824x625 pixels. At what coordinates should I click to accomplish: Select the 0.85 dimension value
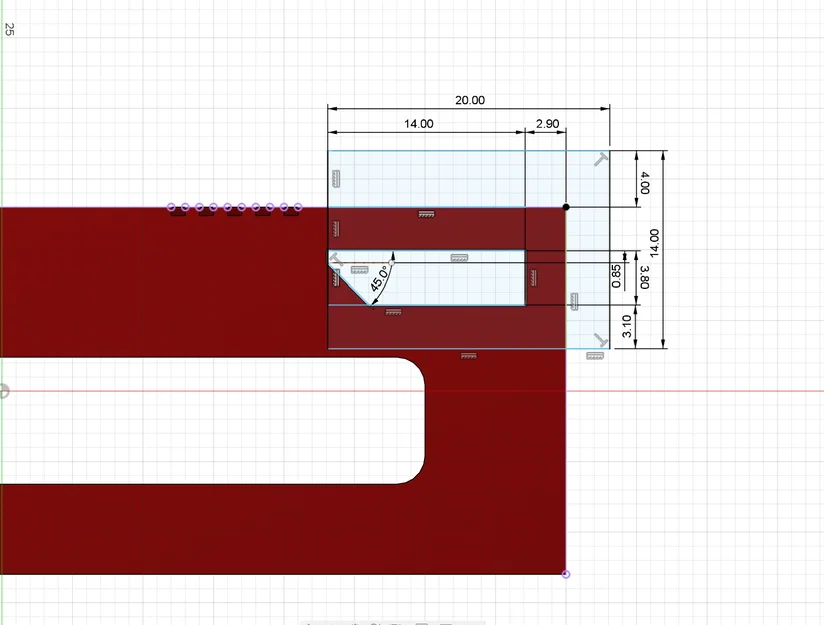coord(616,276)
